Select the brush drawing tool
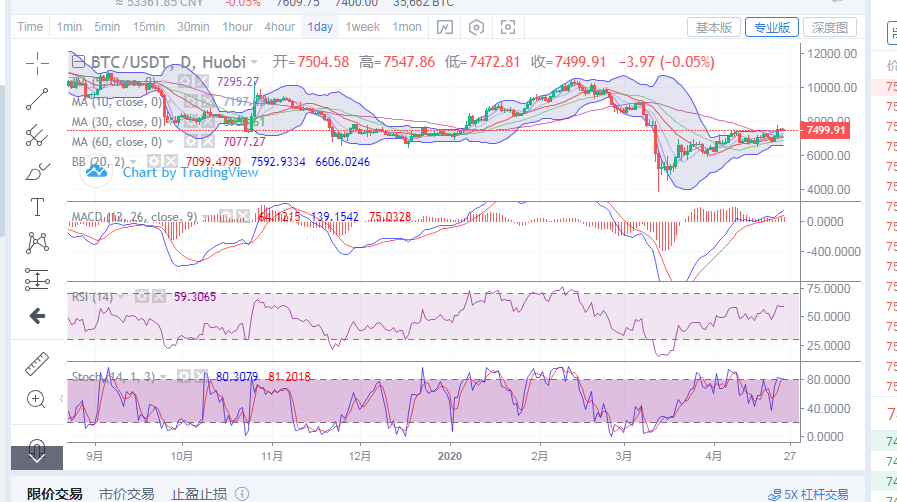The image size is (897, 502). (x=37, y=169)
